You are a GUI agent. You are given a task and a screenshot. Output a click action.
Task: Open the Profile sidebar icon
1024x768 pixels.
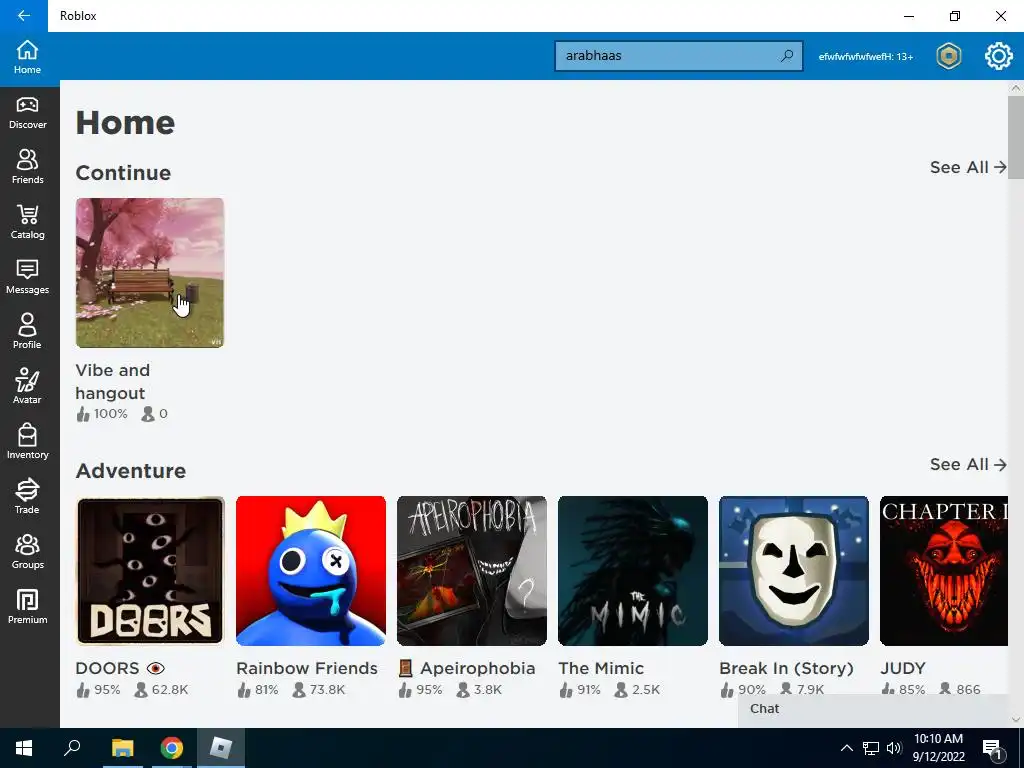pyautogui.click(x=27, y=332)
